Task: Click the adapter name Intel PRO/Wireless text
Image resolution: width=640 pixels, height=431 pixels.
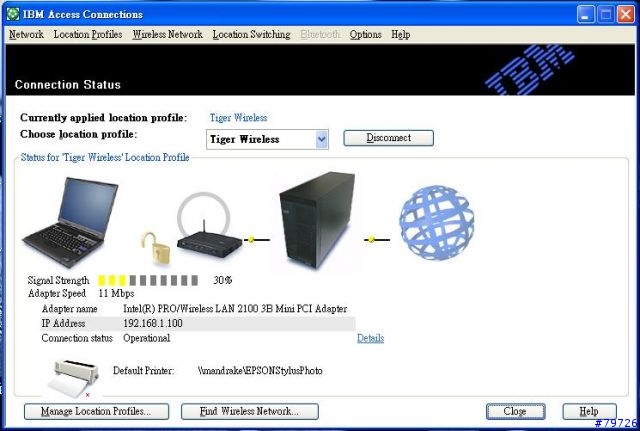Action: coord(235,309)
